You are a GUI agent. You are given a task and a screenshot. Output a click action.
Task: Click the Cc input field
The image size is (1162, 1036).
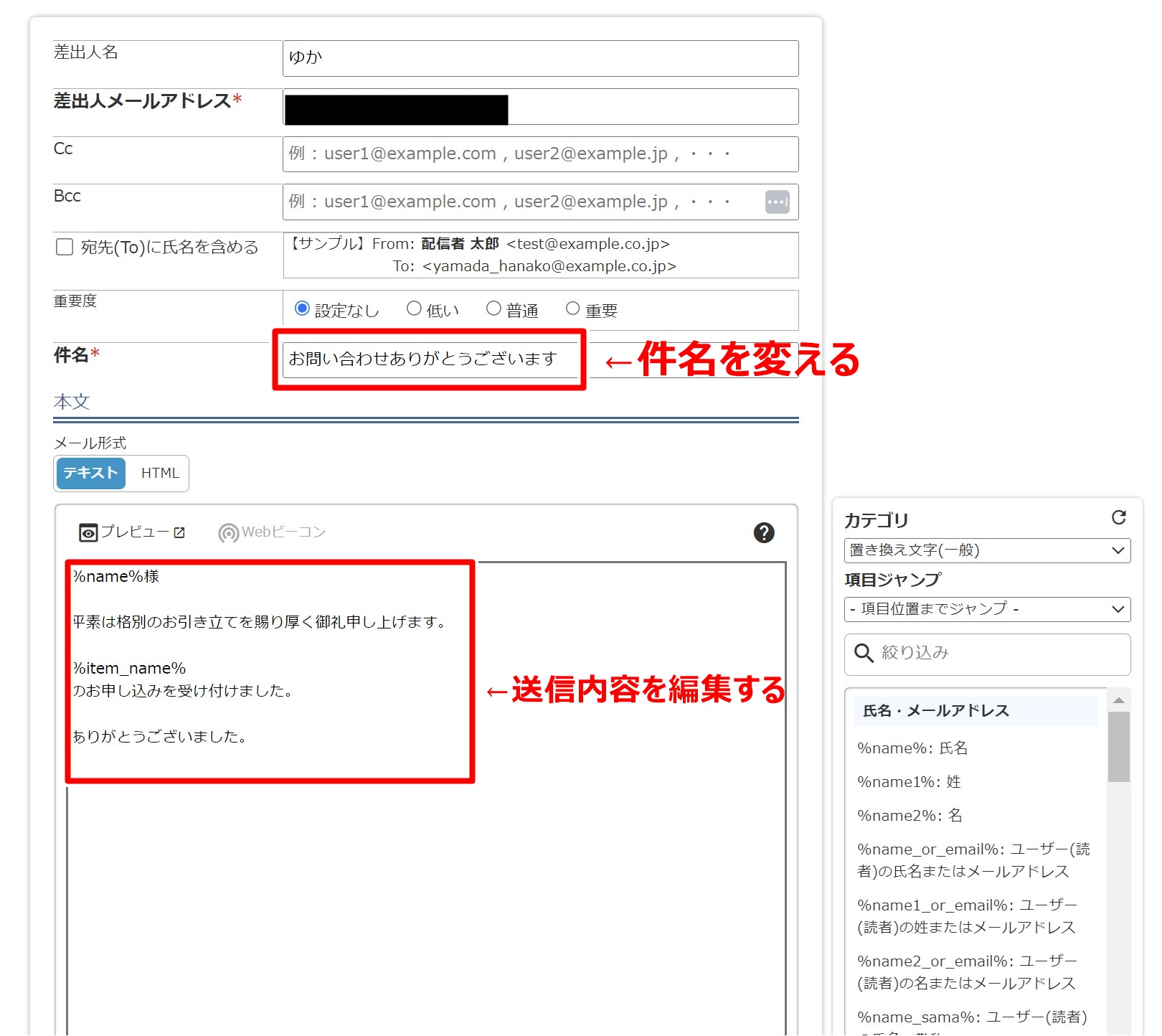540,154
